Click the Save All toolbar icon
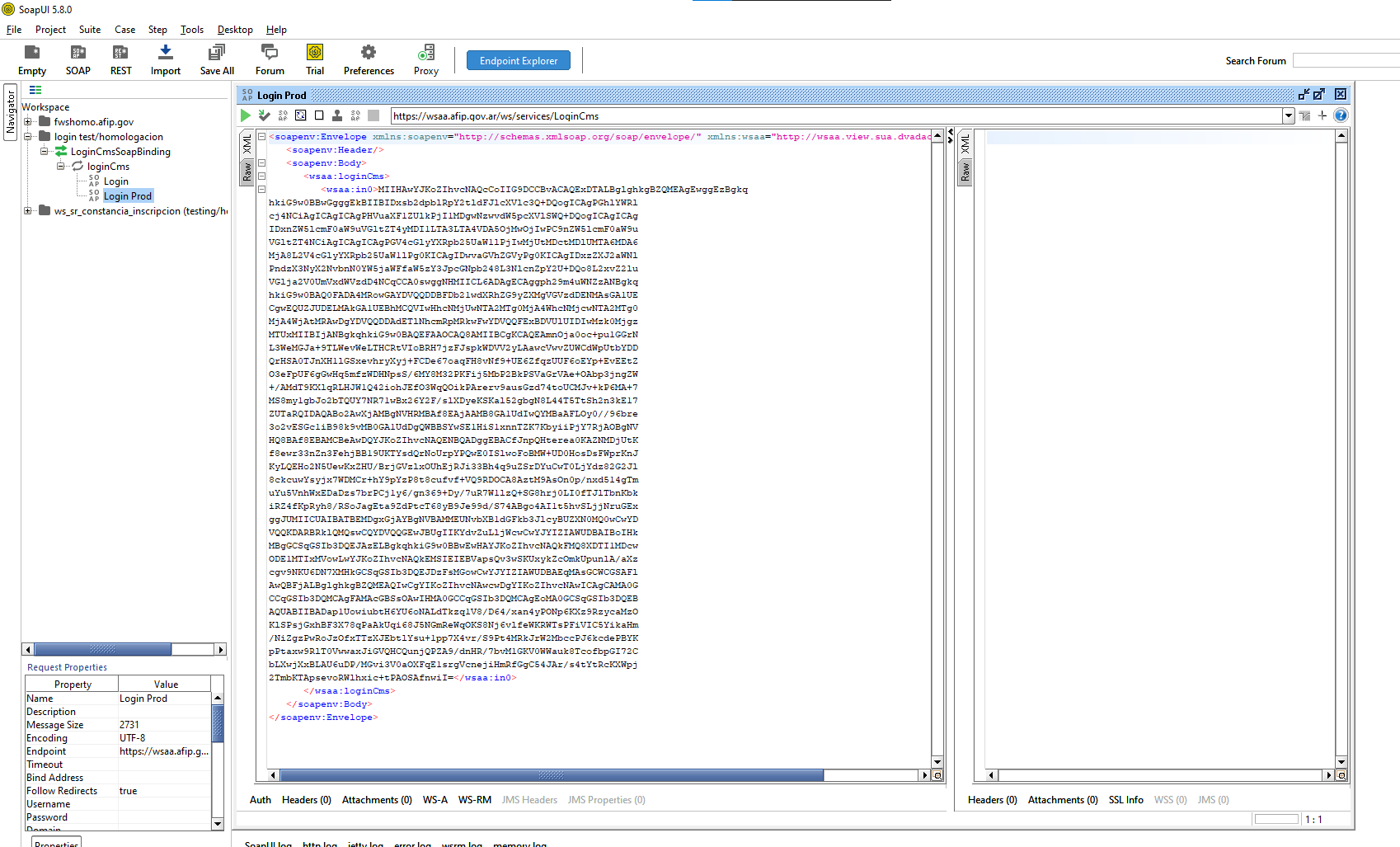The width and height of the screenshot is (1400, 847). [x=217, y=60]
